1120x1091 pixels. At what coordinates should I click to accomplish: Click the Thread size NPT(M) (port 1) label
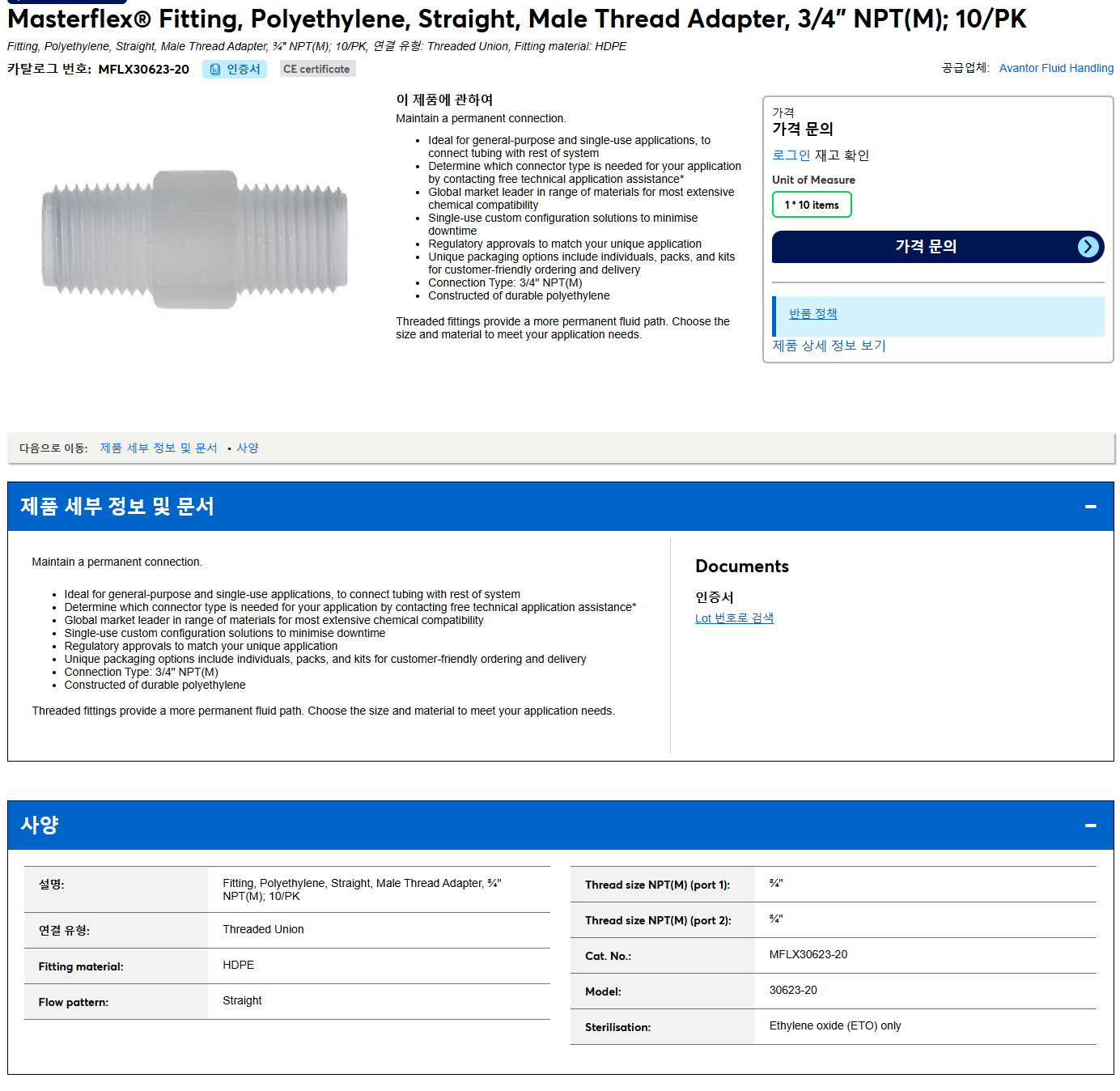pos(657,885)
